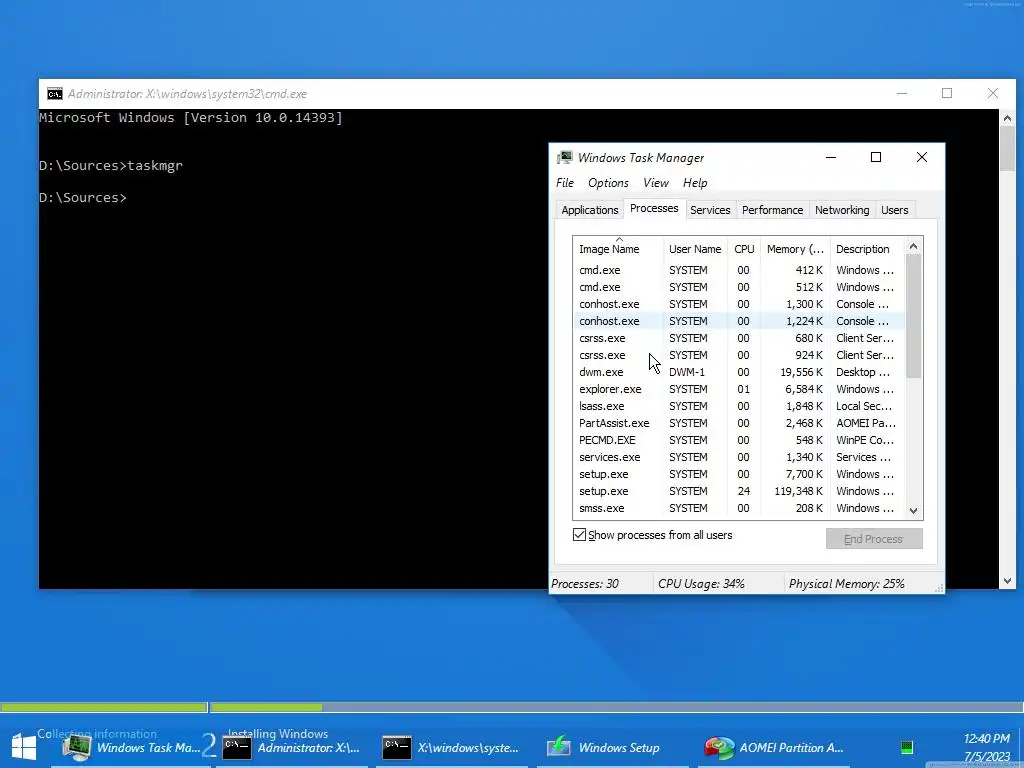Viewport: 1024px width, 768px height.
Task: Select cmd.exe row with 412 K
Action: 739,270
